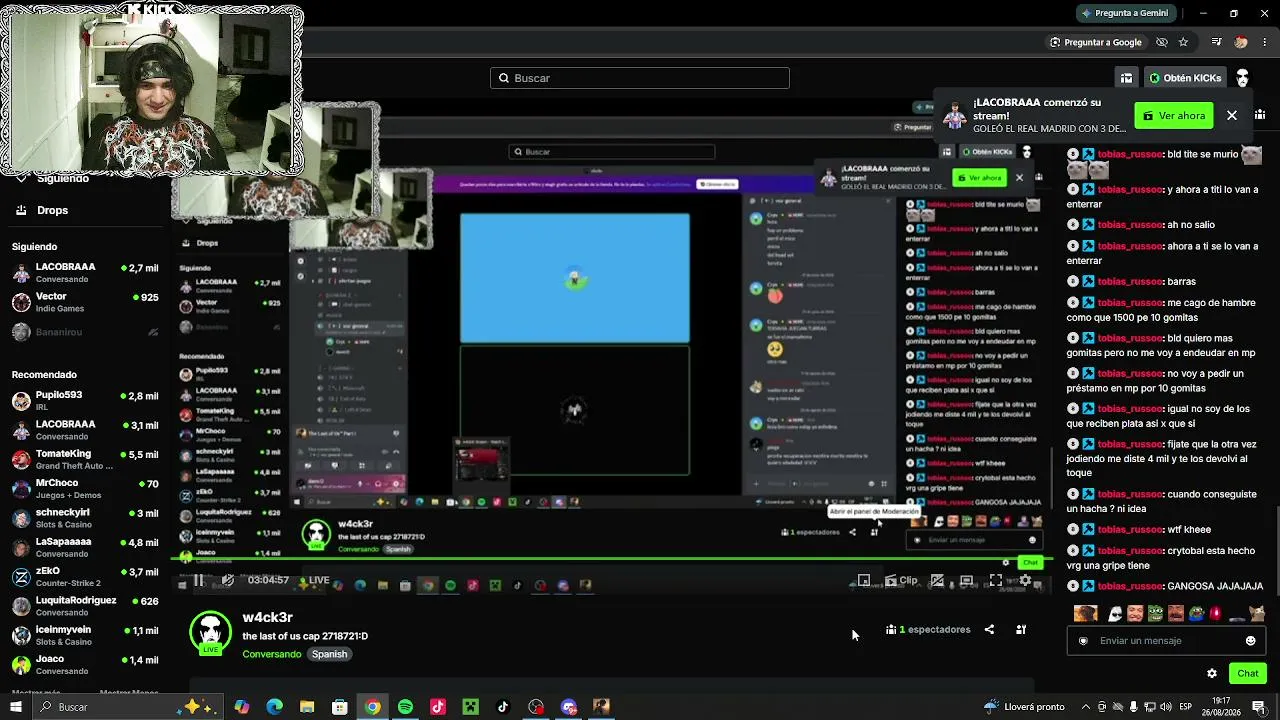Open MrChoco recommended channel

[x=85, y=489]
